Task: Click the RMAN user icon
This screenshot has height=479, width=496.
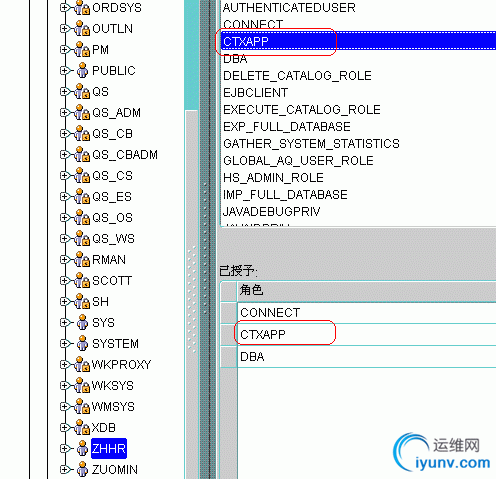Action: (x=82, y=260)
